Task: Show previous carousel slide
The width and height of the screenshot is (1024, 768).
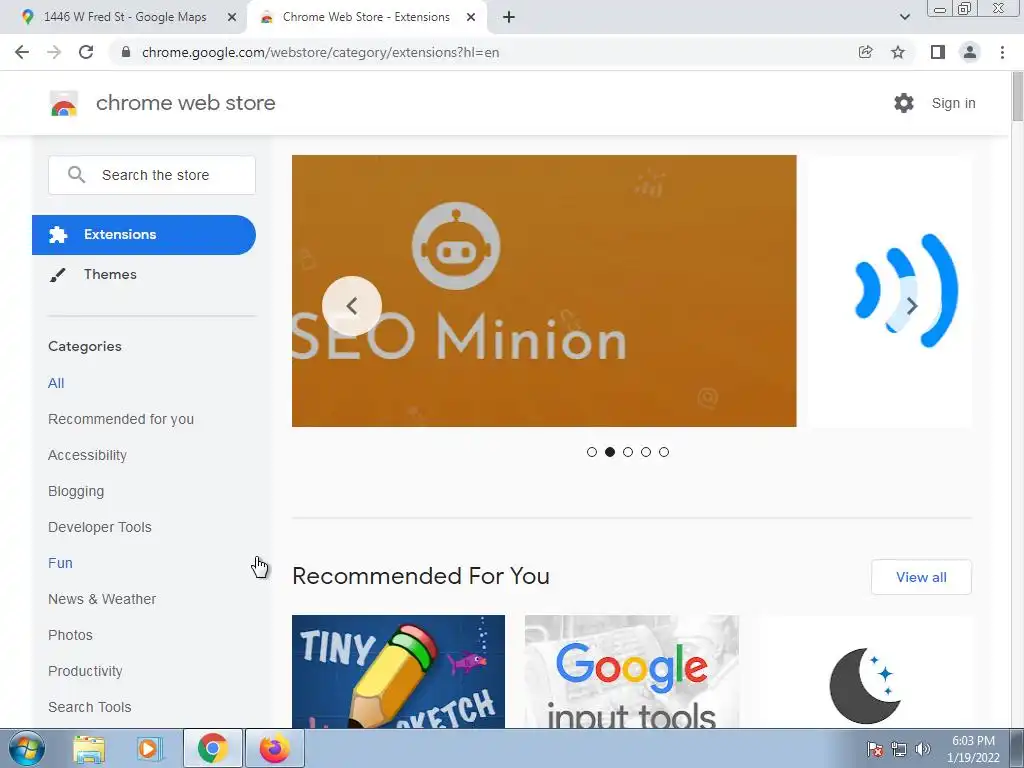Action: pyautogui.click(x=352, y=306)
